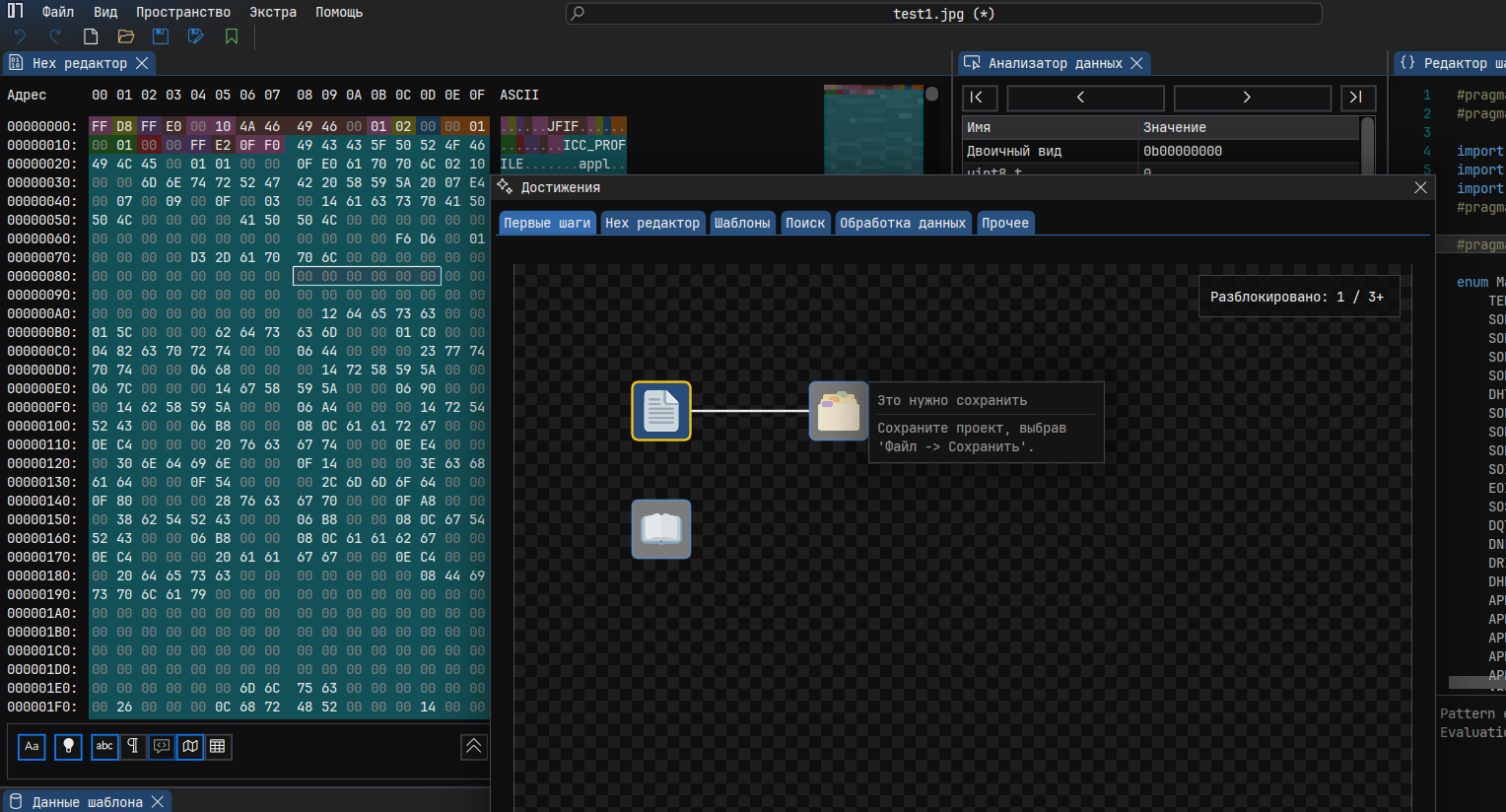Click the open book achievement node
The image size is (1506, 812).
tap(661, 529)
